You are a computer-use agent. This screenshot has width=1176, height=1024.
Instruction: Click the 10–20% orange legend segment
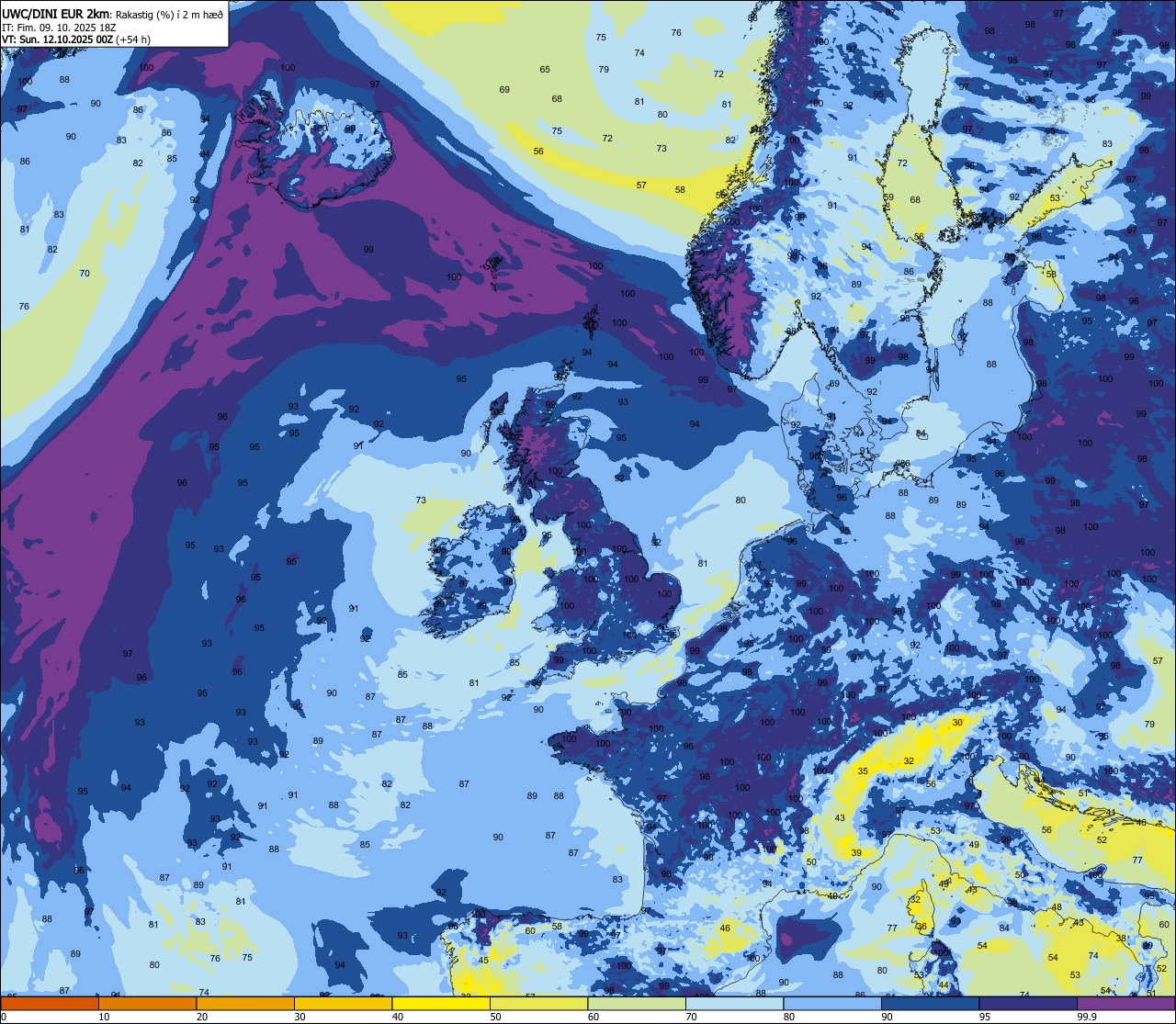[147, 1004]
